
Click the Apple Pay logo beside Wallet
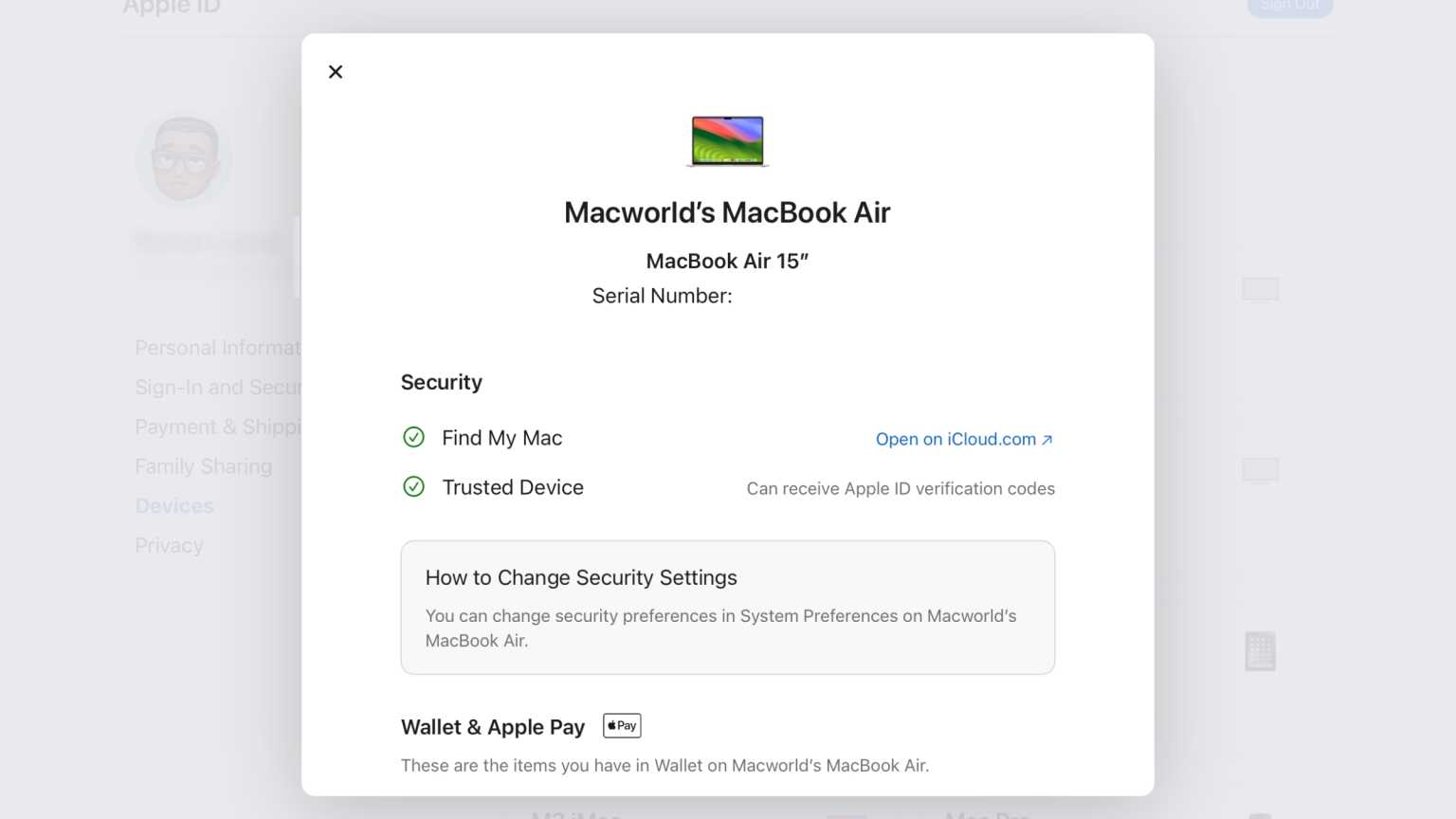(x=622, y=725)
